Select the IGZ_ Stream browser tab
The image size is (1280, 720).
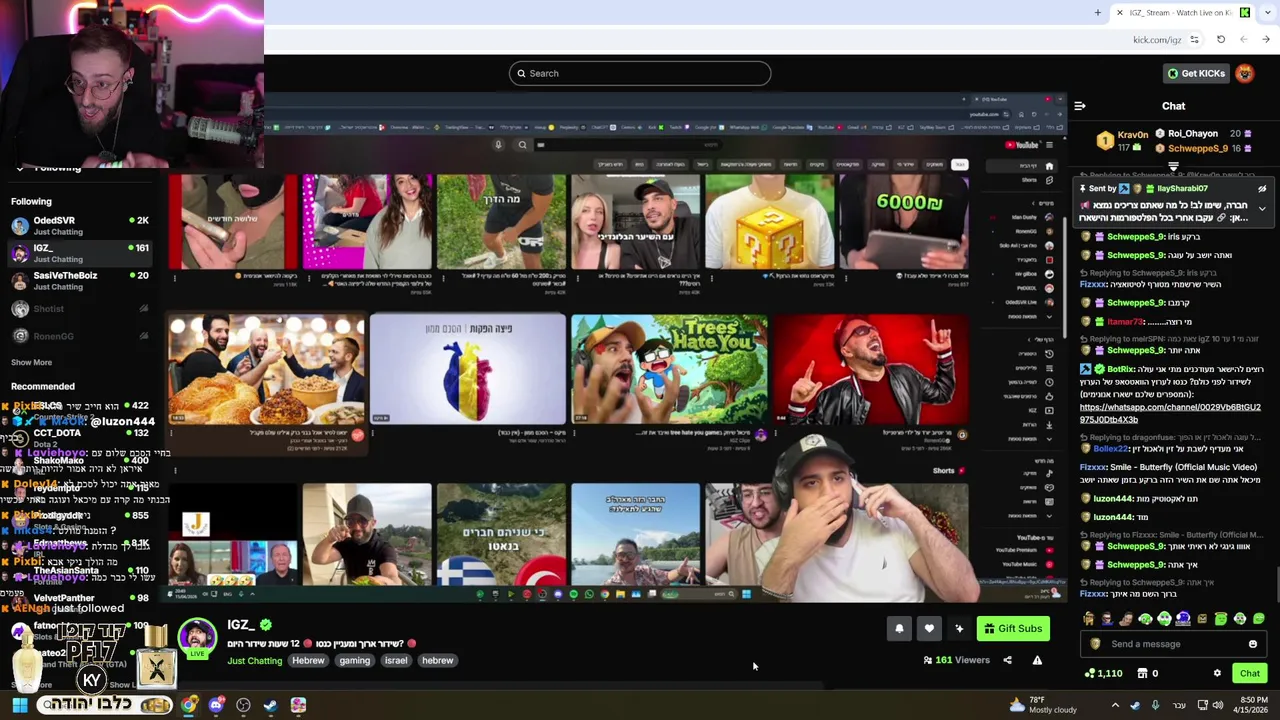coord(1183,13)
